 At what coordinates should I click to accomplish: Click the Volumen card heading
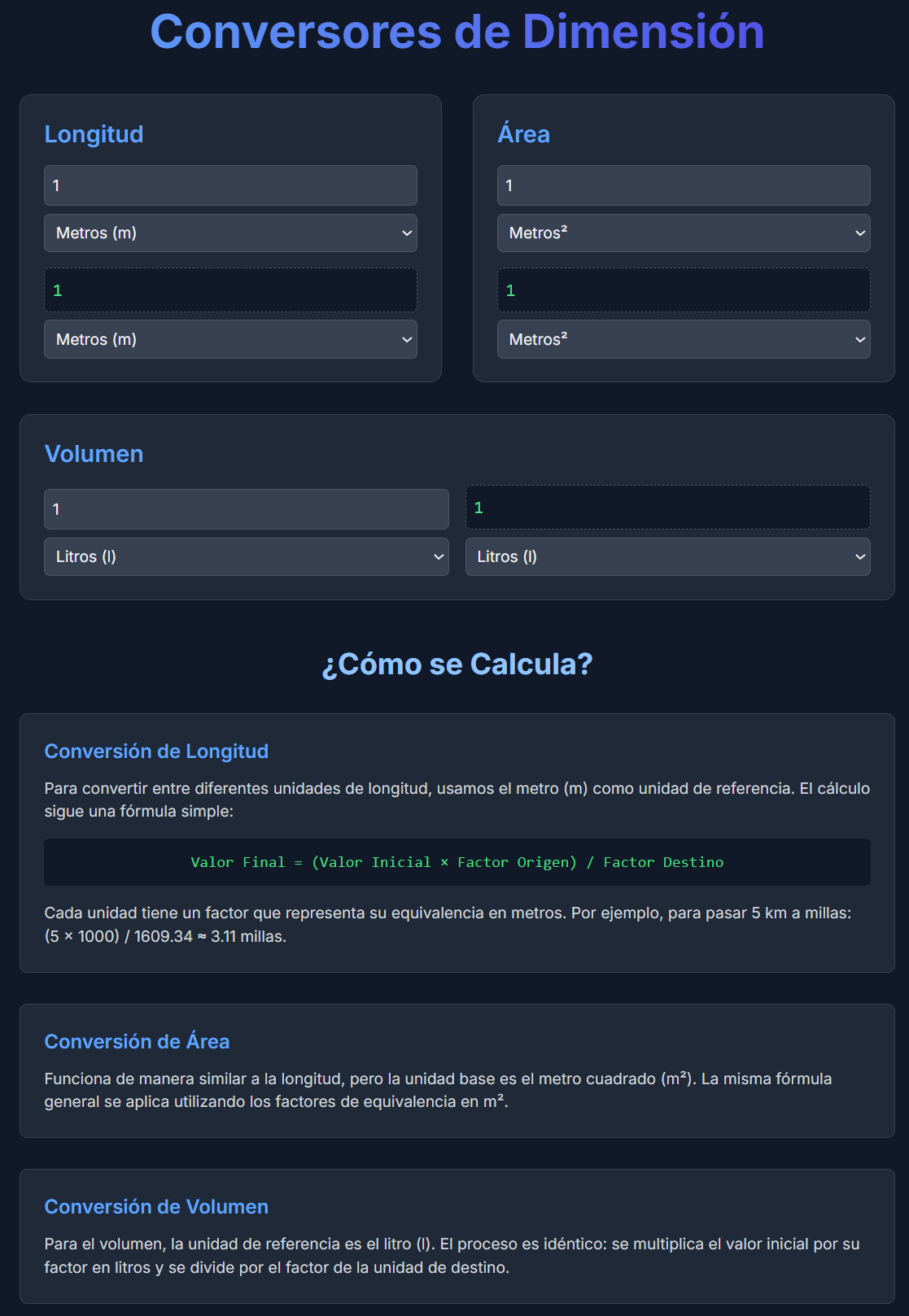point(94,454)
